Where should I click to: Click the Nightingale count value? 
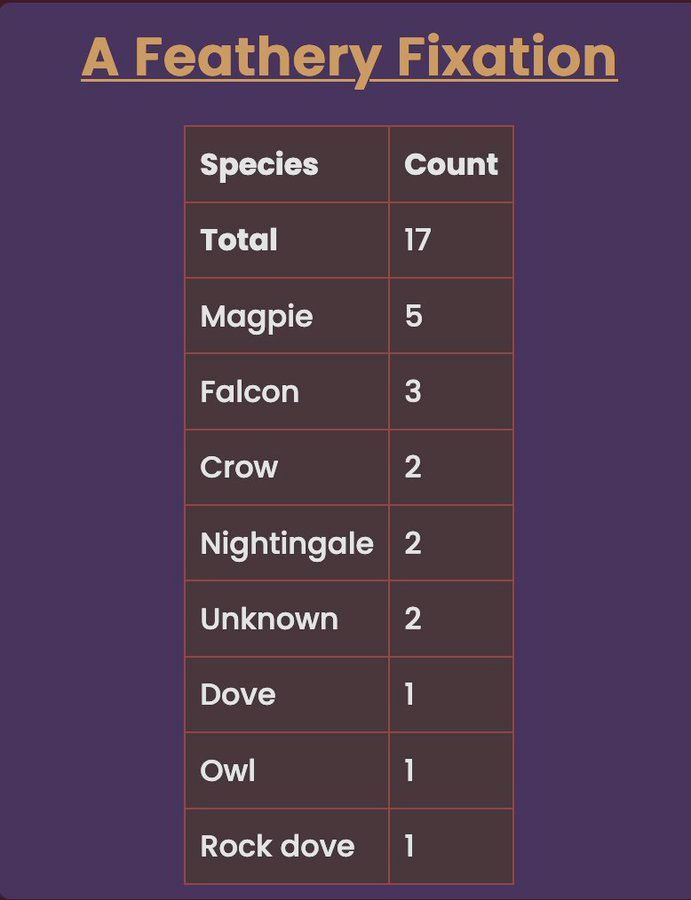click(451, 543)
